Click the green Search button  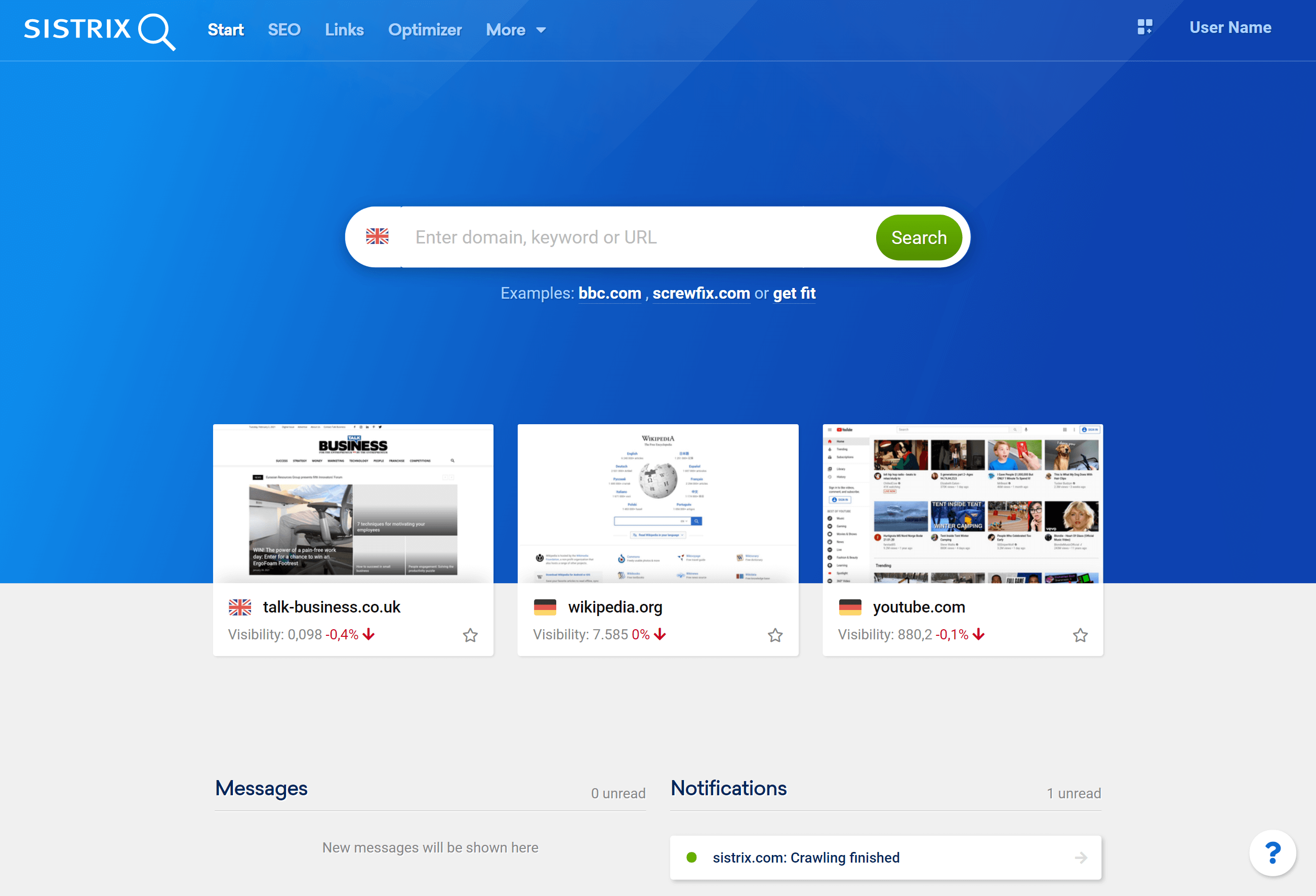[919, 237]
